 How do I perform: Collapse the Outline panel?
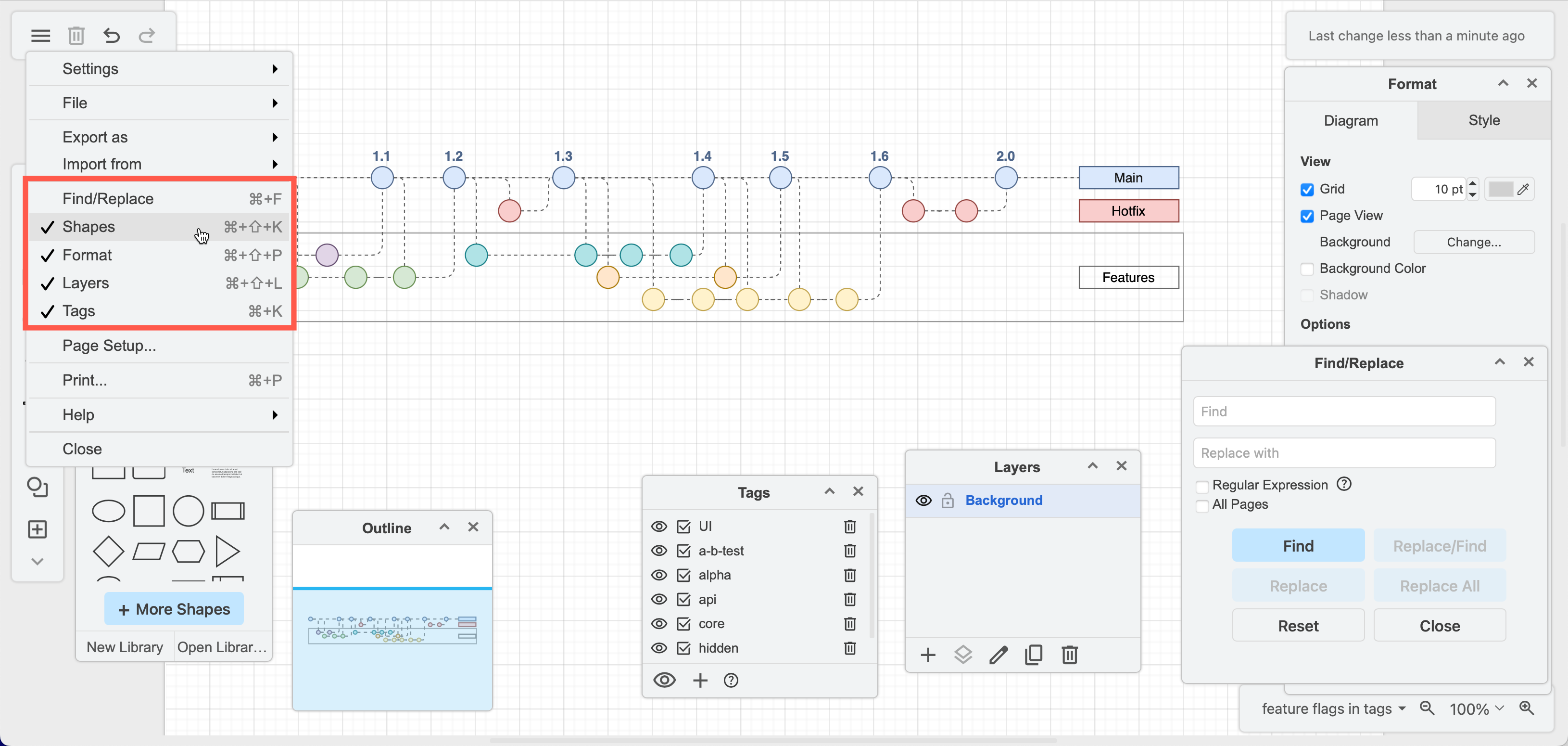point(444,527)
